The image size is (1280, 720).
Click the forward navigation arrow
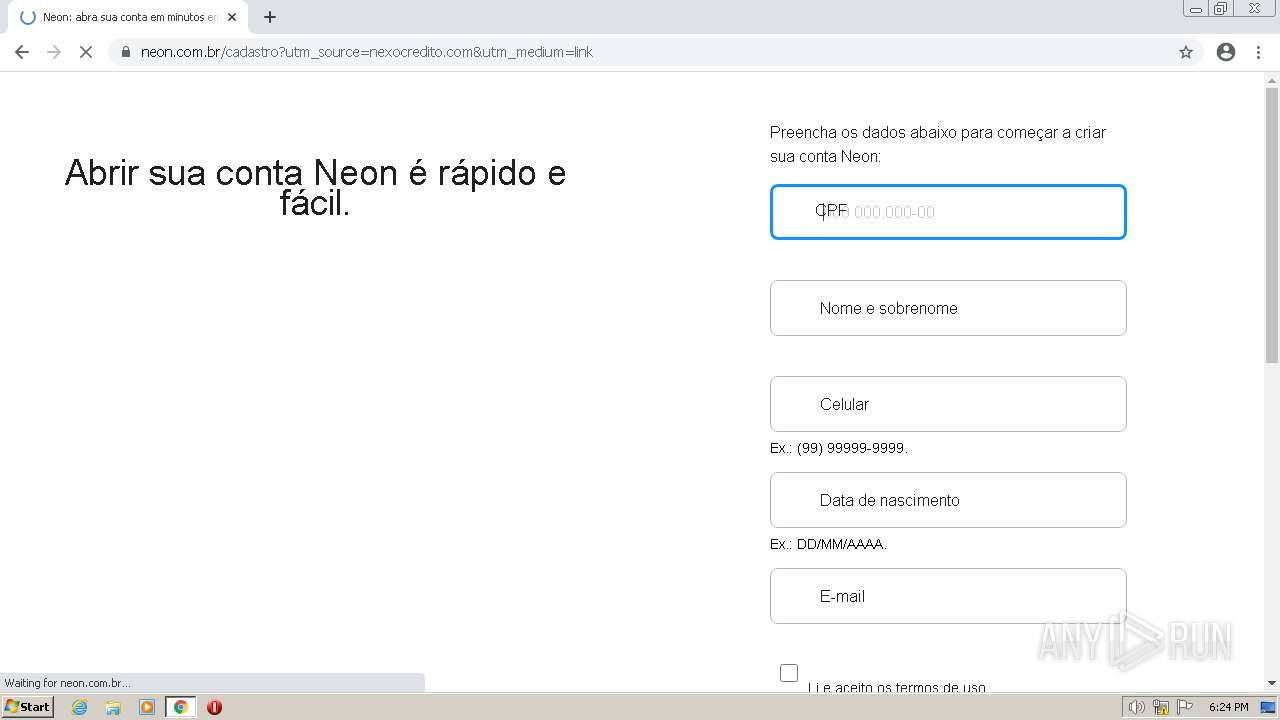pos(54,52)
